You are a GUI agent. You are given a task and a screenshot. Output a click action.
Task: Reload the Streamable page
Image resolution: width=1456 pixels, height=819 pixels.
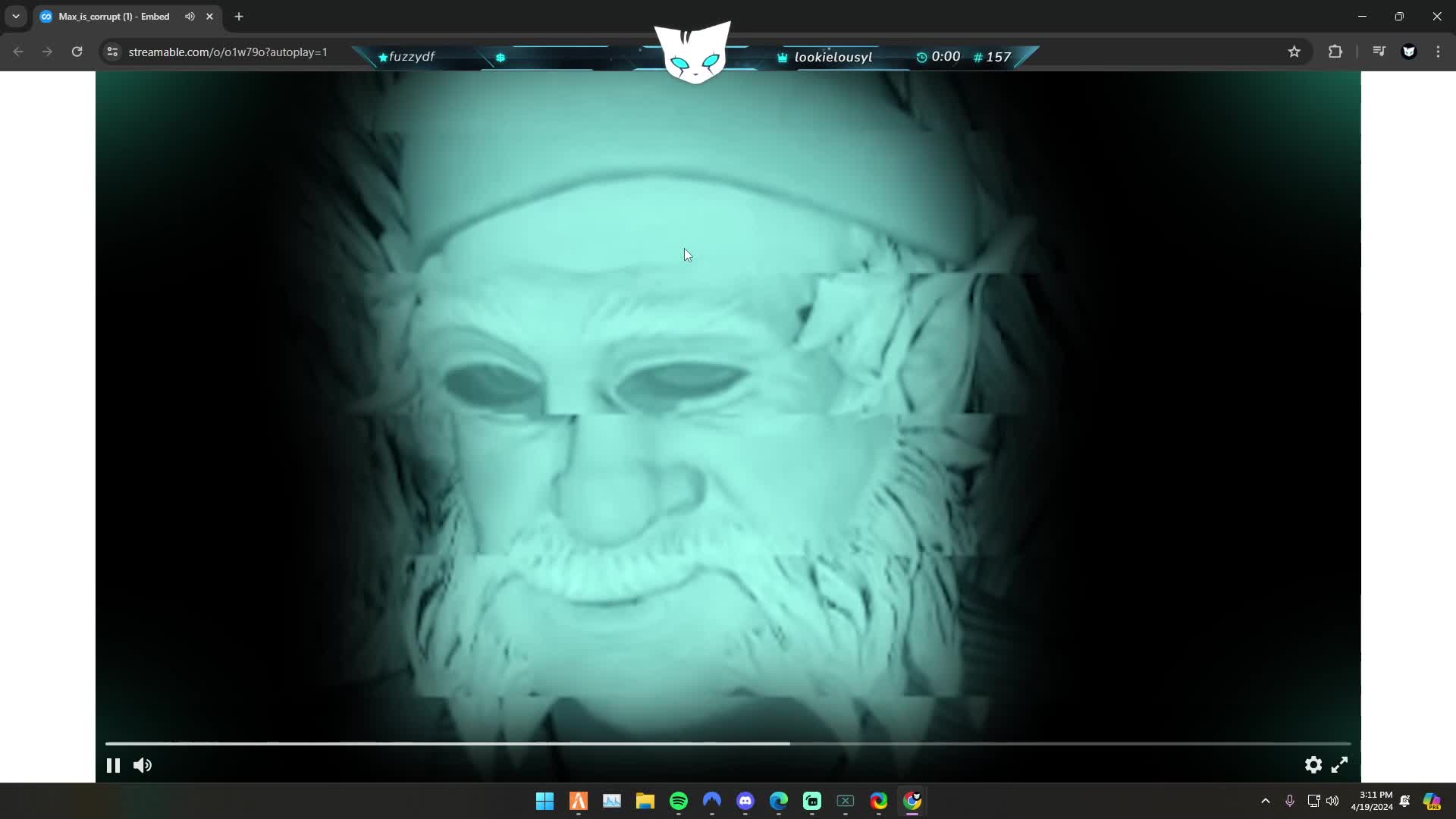click(x=77, y=52)
